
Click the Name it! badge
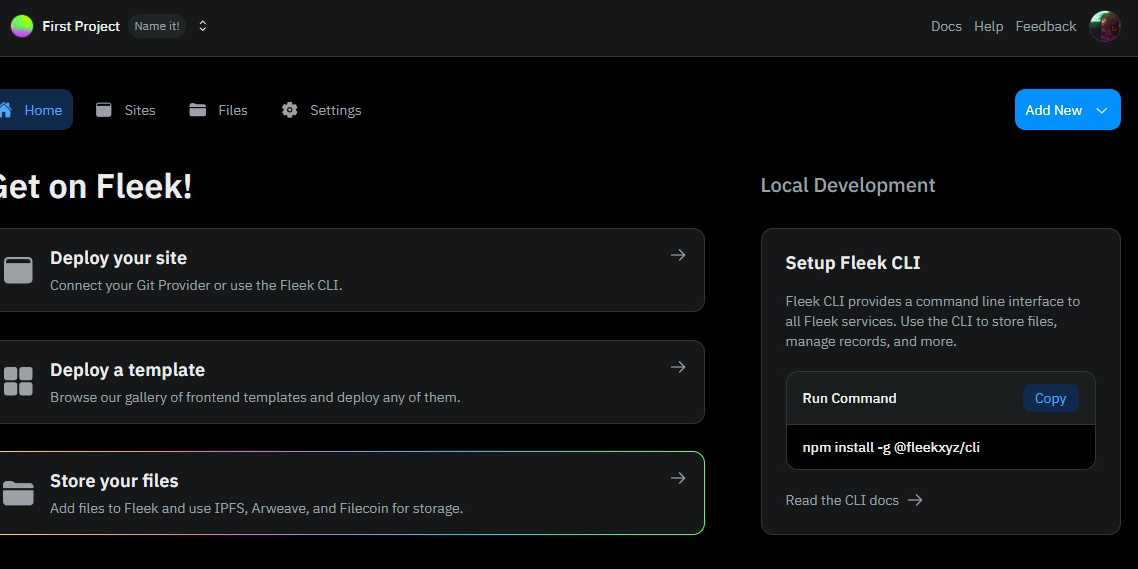tap(157, 26)
